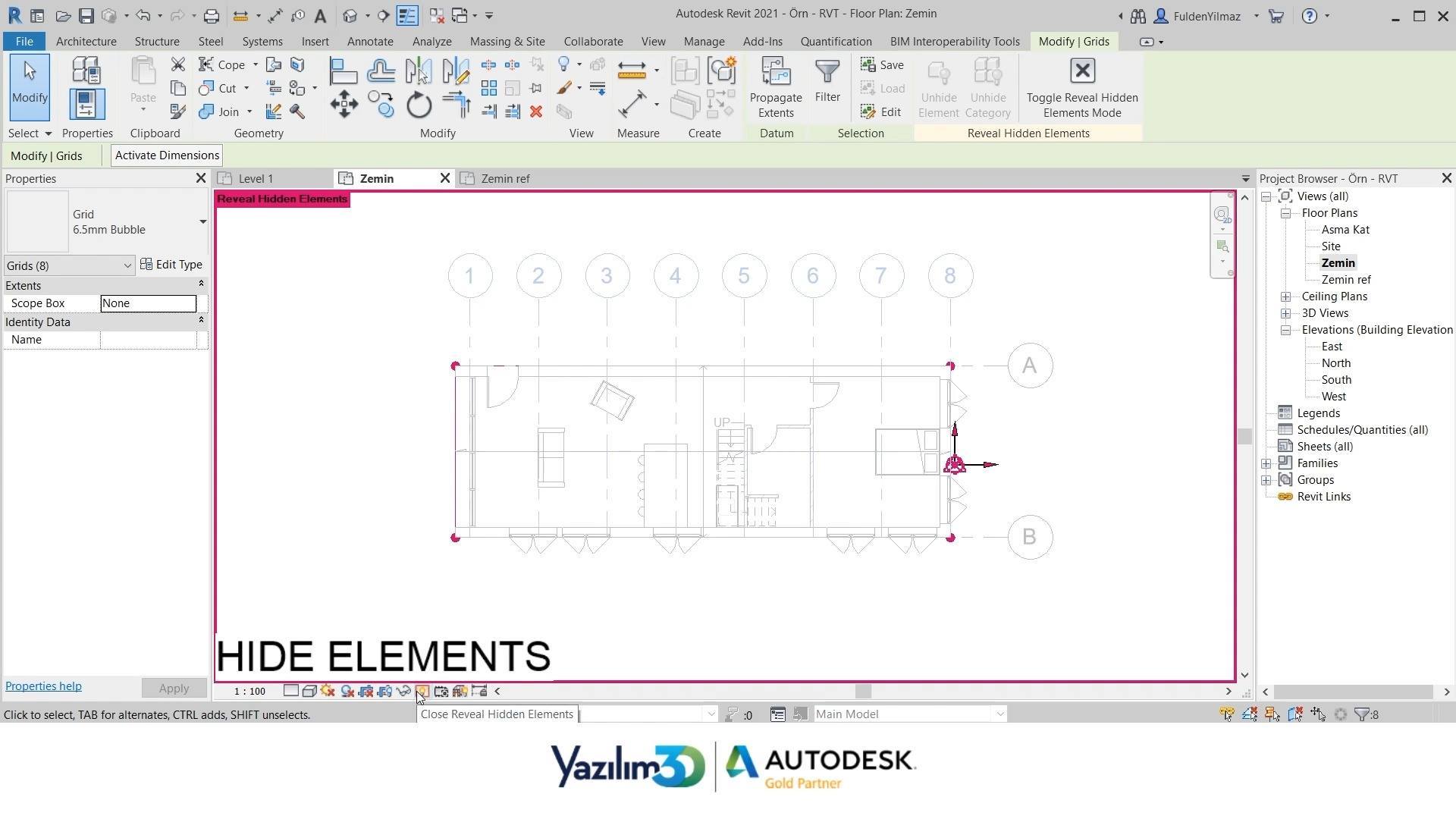Click the Print icon in quick access toolbar
Image resolution: width=1456 pixels, height=819 pixels.
[x=212, y=16]
